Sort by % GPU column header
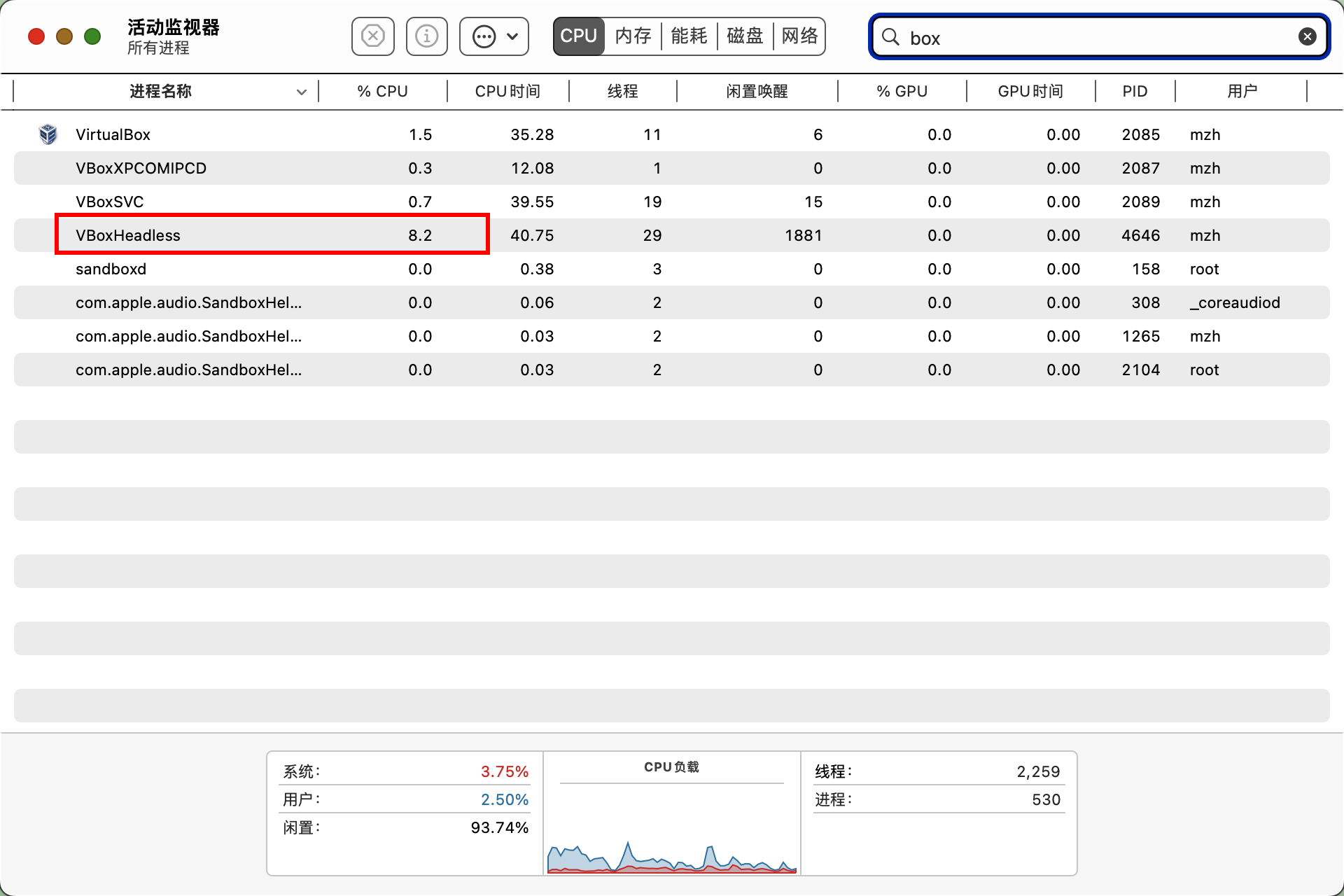 click(x=902, y=91)
